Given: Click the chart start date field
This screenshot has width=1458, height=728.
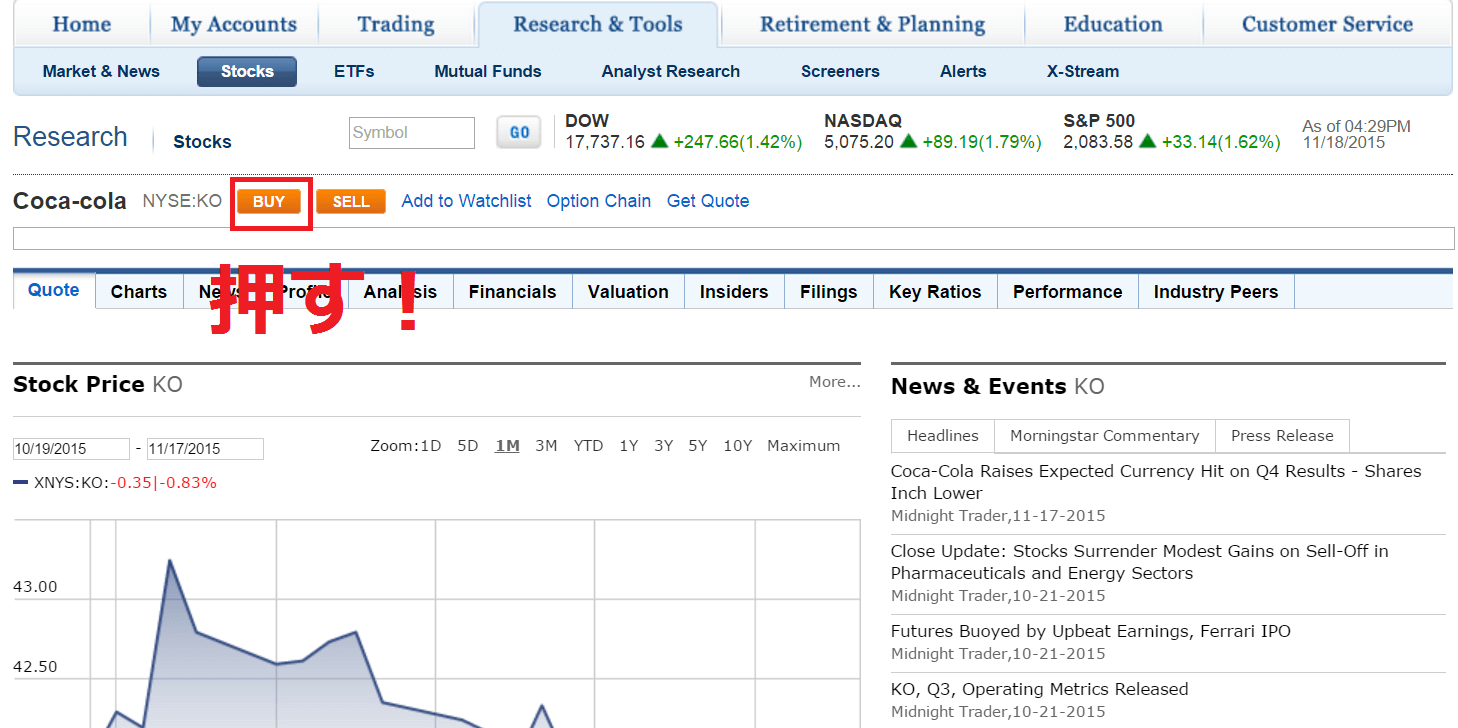Looking at the screenshot, I should tap(71, 449).
